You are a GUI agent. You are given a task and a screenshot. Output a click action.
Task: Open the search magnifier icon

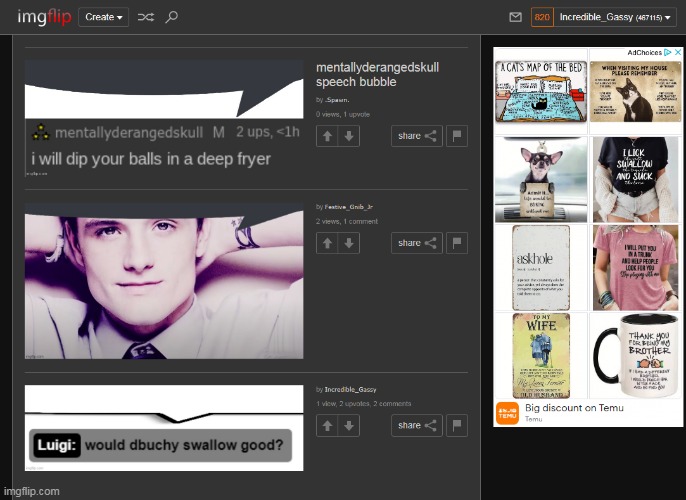[x=171, y=17]
